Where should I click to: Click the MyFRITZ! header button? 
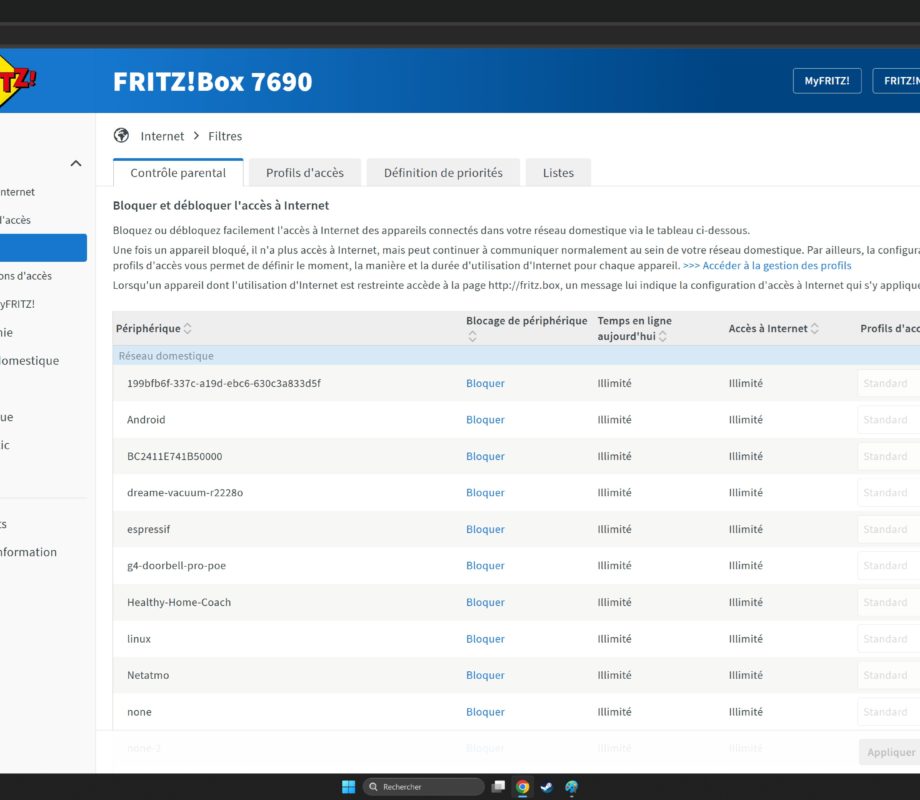[827, 81]
